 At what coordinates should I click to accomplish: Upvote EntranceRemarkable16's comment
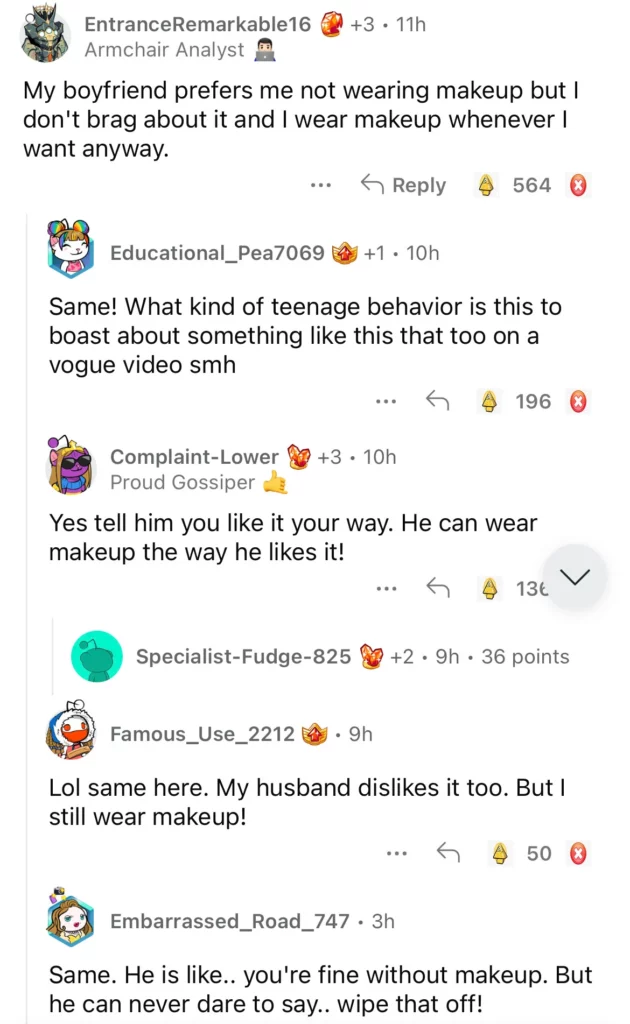[487, 185]
